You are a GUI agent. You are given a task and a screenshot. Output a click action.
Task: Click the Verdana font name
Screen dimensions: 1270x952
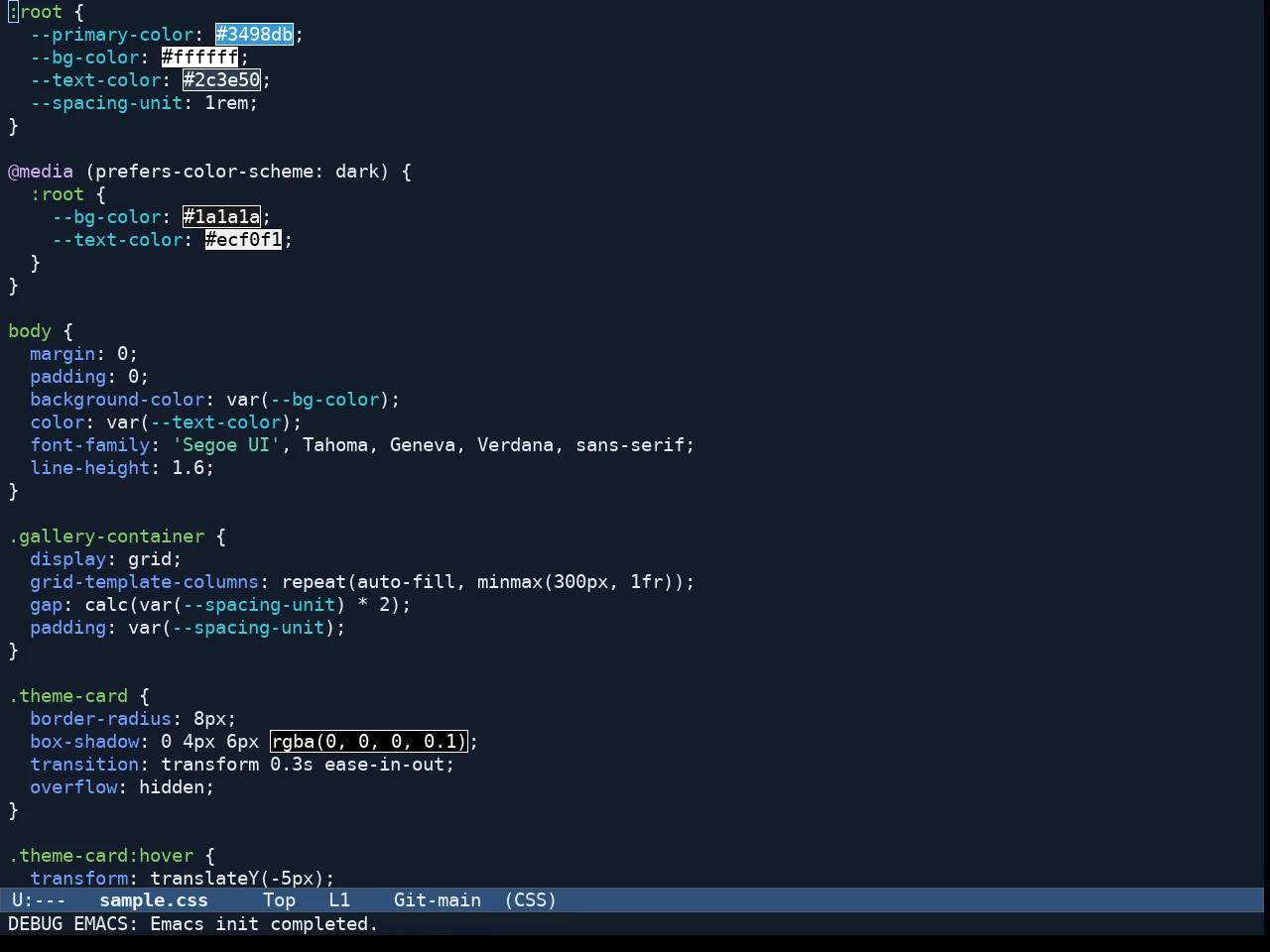(x=515, y=445)
